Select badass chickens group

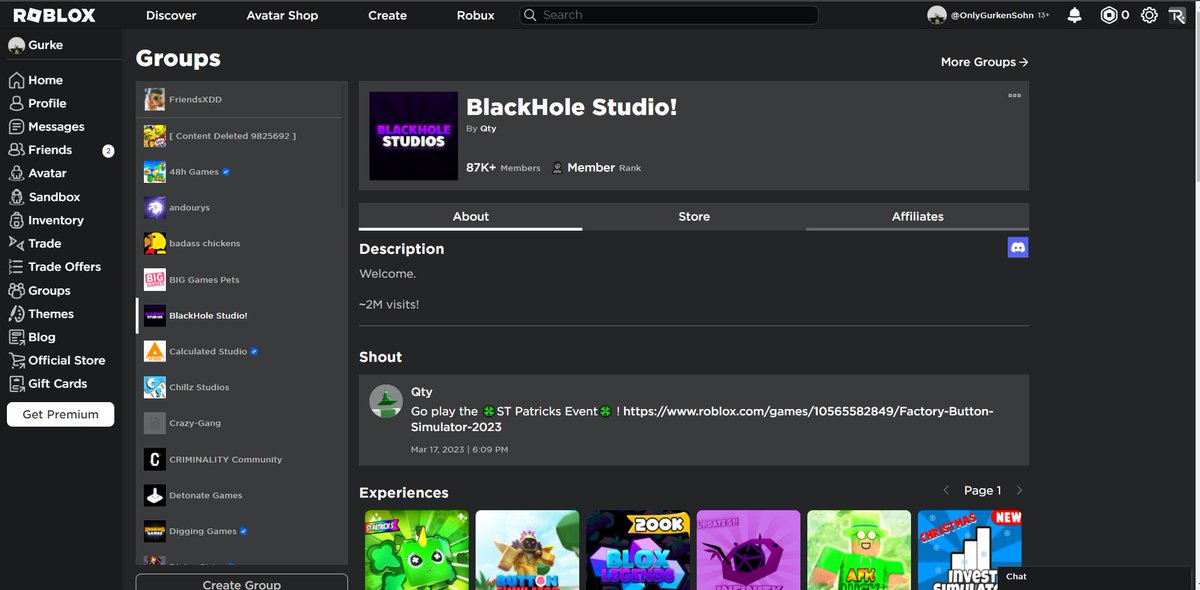pyautogui.click(x=239, y=244)
